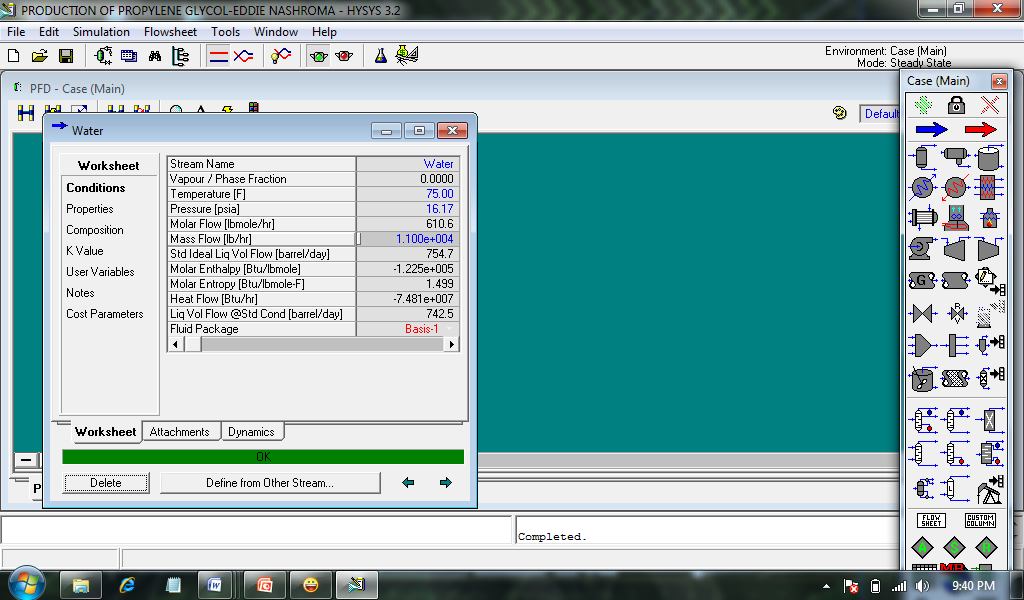
Task: Open a case with the folder icon
Action: pyautogui.click(x=39, y=56)
